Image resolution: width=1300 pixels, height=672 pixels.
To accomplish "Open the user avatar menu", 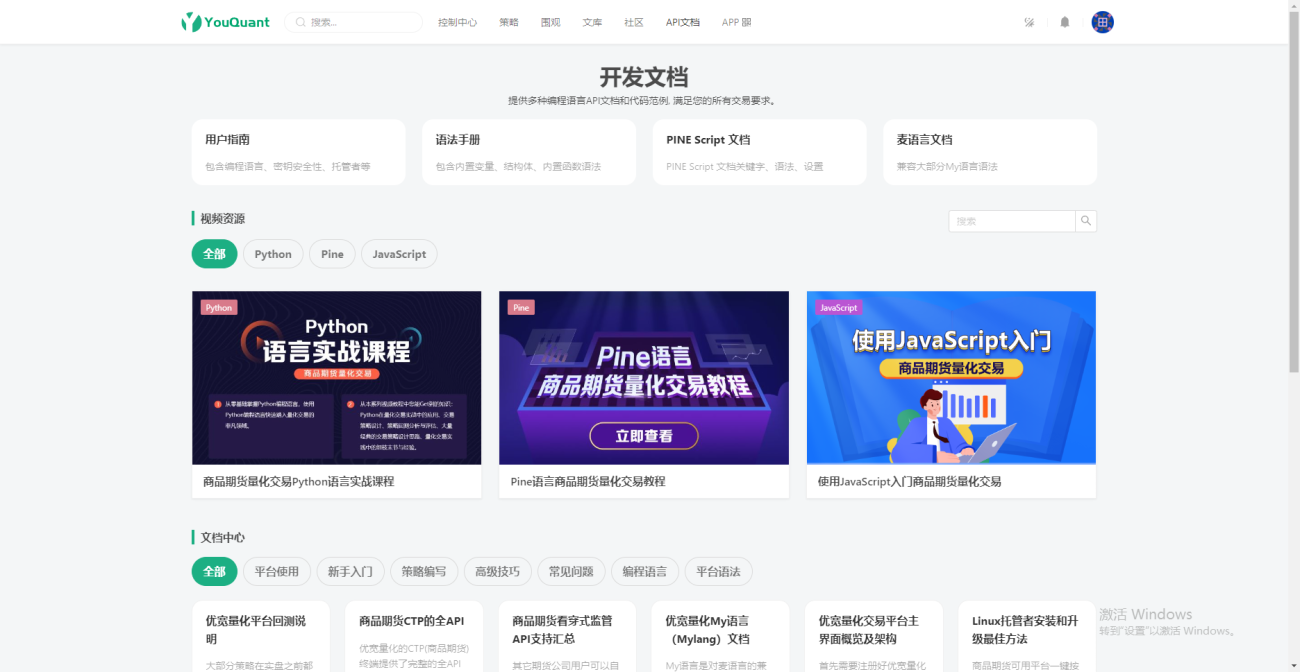I will 1102,22.
